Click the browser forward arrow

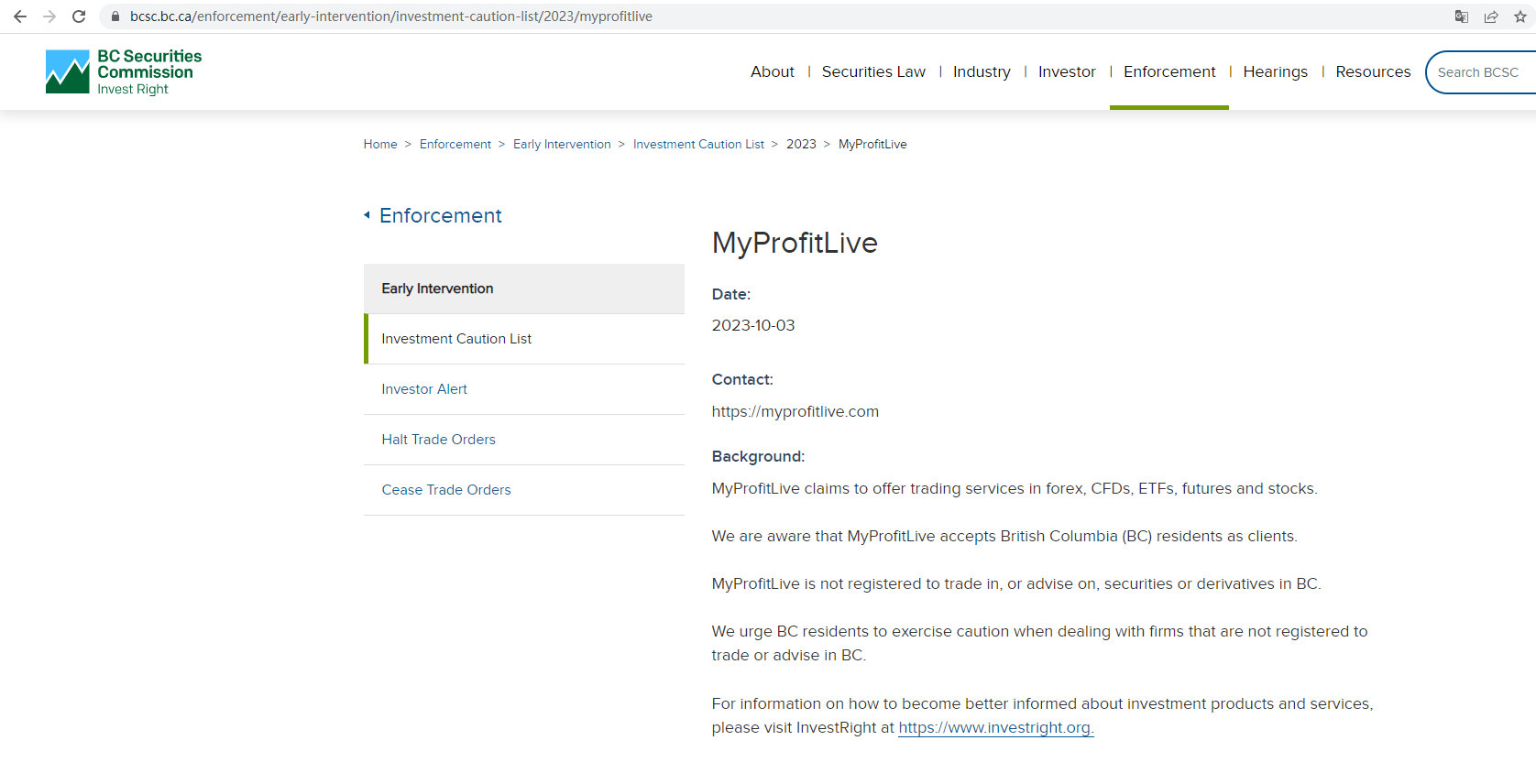(49, 16)
